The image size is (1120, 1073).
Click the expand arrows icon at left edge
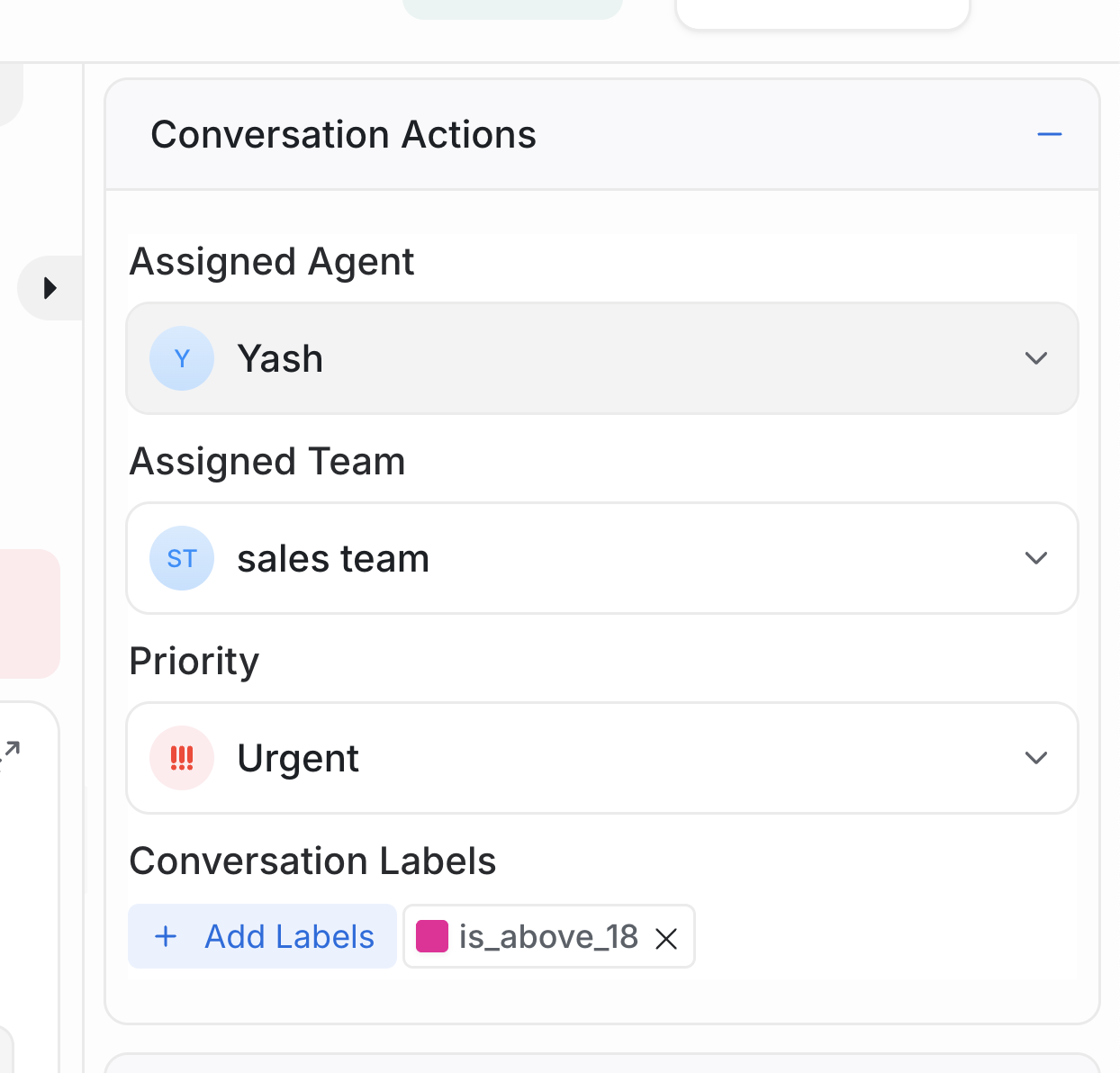point(10,755)
